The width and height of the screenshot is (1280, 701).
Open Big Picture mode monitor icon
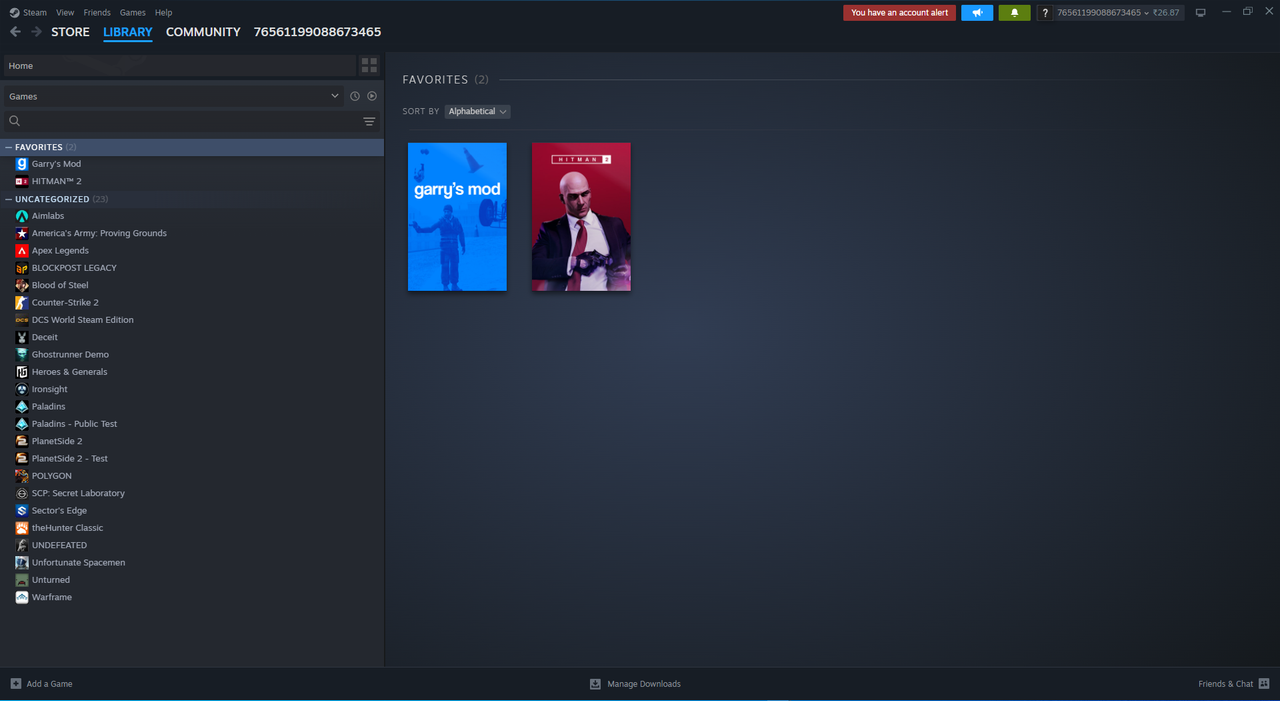coord(1200,13)
